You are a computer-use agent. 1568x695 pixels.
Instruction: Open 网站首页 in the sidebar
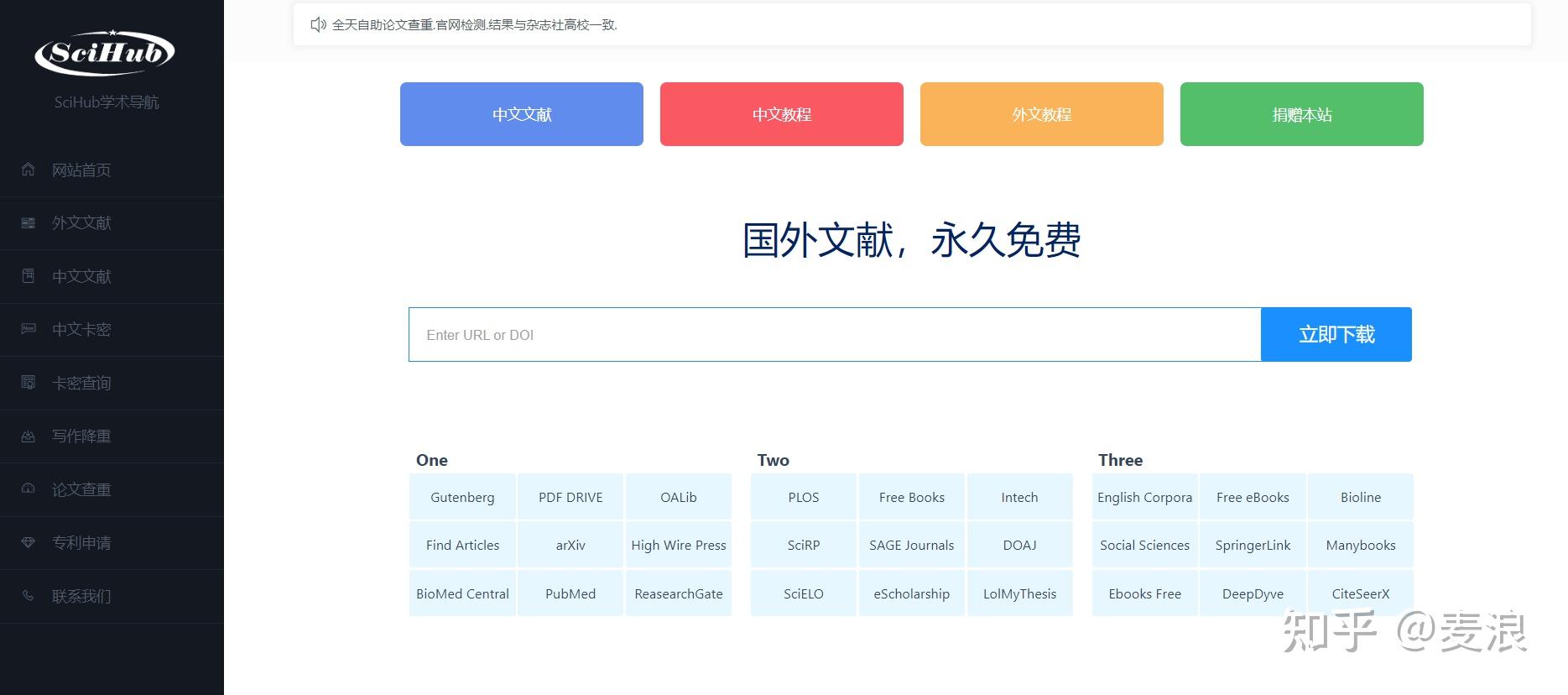click(112, 170)
